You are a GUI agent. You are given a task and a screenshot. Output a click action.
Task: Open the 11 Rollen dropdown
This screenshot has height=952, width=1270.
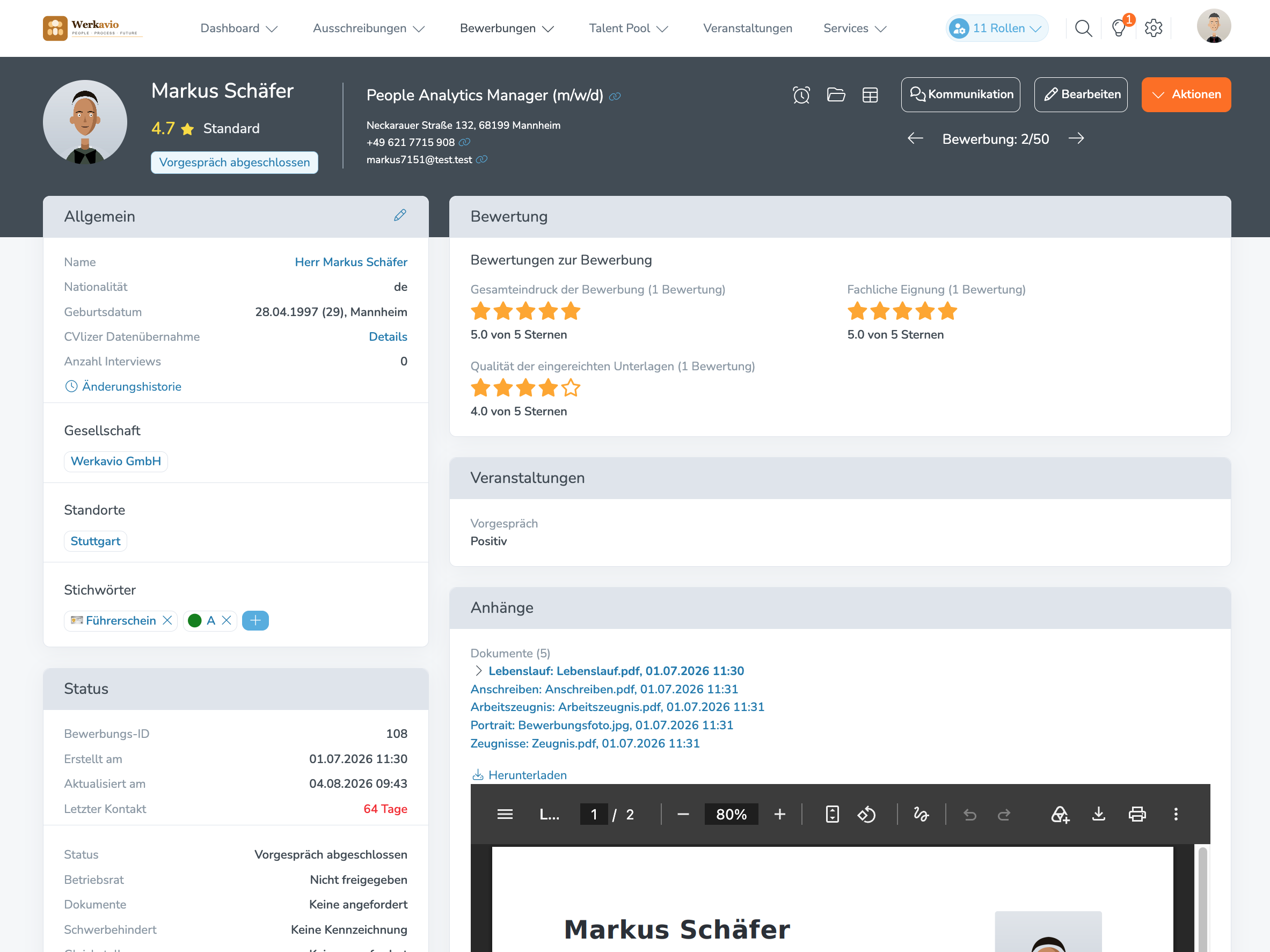click(x=997, y=28)
